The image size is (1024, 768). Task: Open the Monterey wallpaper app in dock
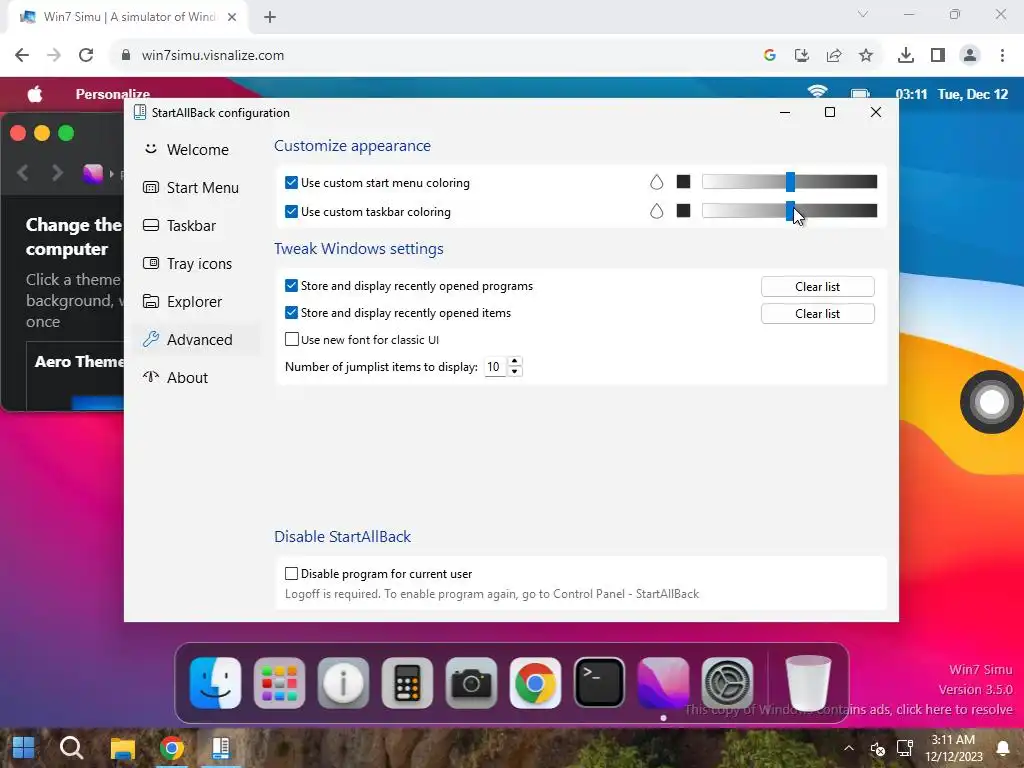663,683
